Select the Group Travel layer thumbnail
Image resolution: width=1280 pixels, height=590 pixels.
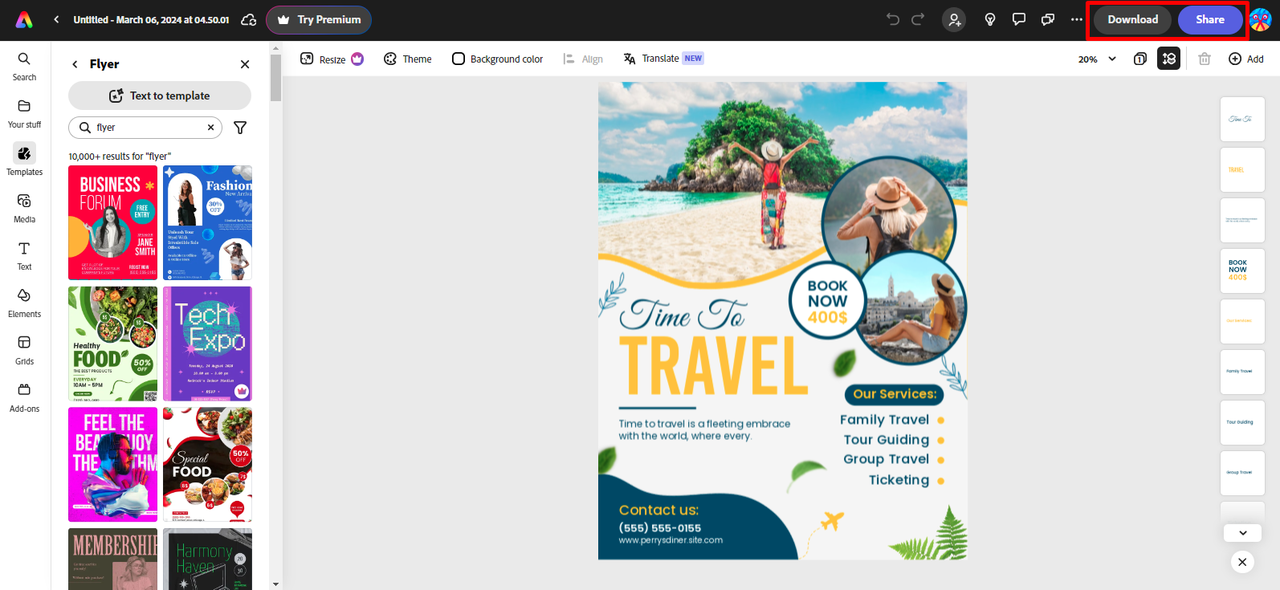tap(1242, 472)
